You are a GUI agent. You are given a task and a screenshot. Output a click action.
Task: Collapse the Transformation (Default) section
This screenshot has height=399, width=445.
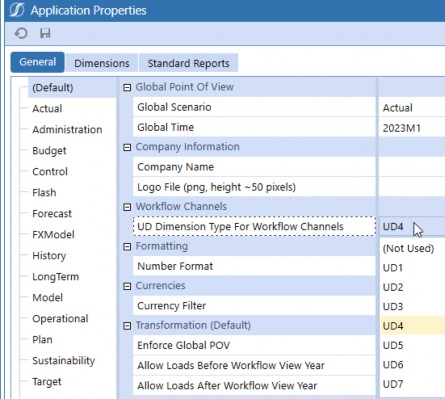(x=127, y=326)
